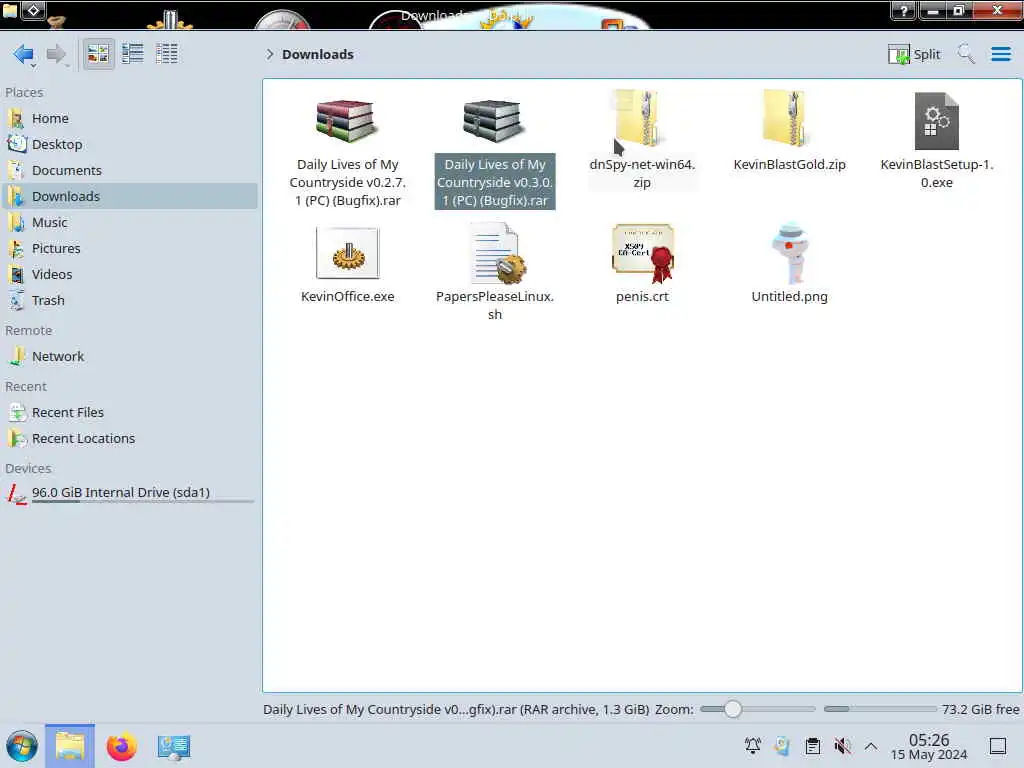This screenshot has width=1024, height=768.
Task: Open Pictures in Places
Action: (130, 249)
